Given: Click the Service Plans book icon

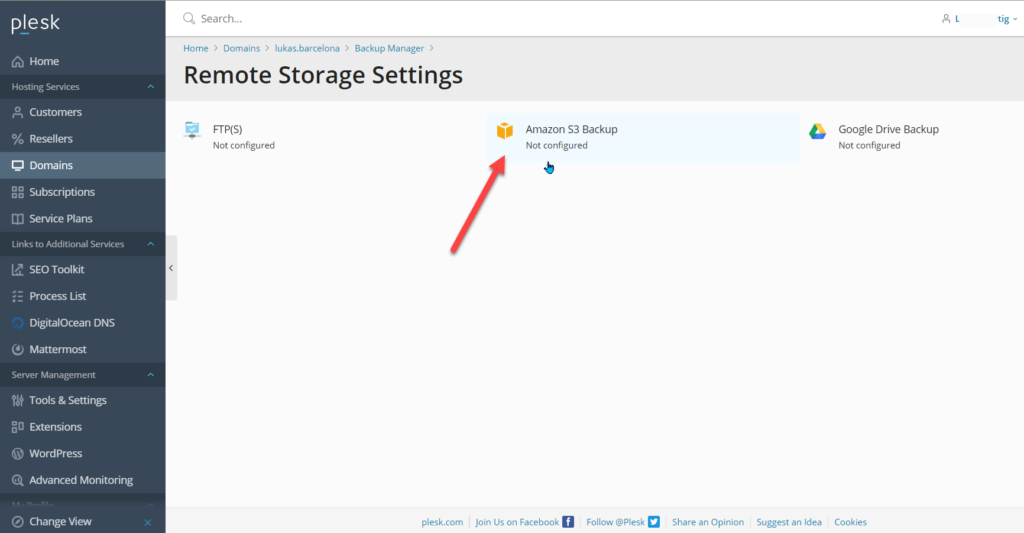Looking at the screenshot, I should (x=18, y=219).
